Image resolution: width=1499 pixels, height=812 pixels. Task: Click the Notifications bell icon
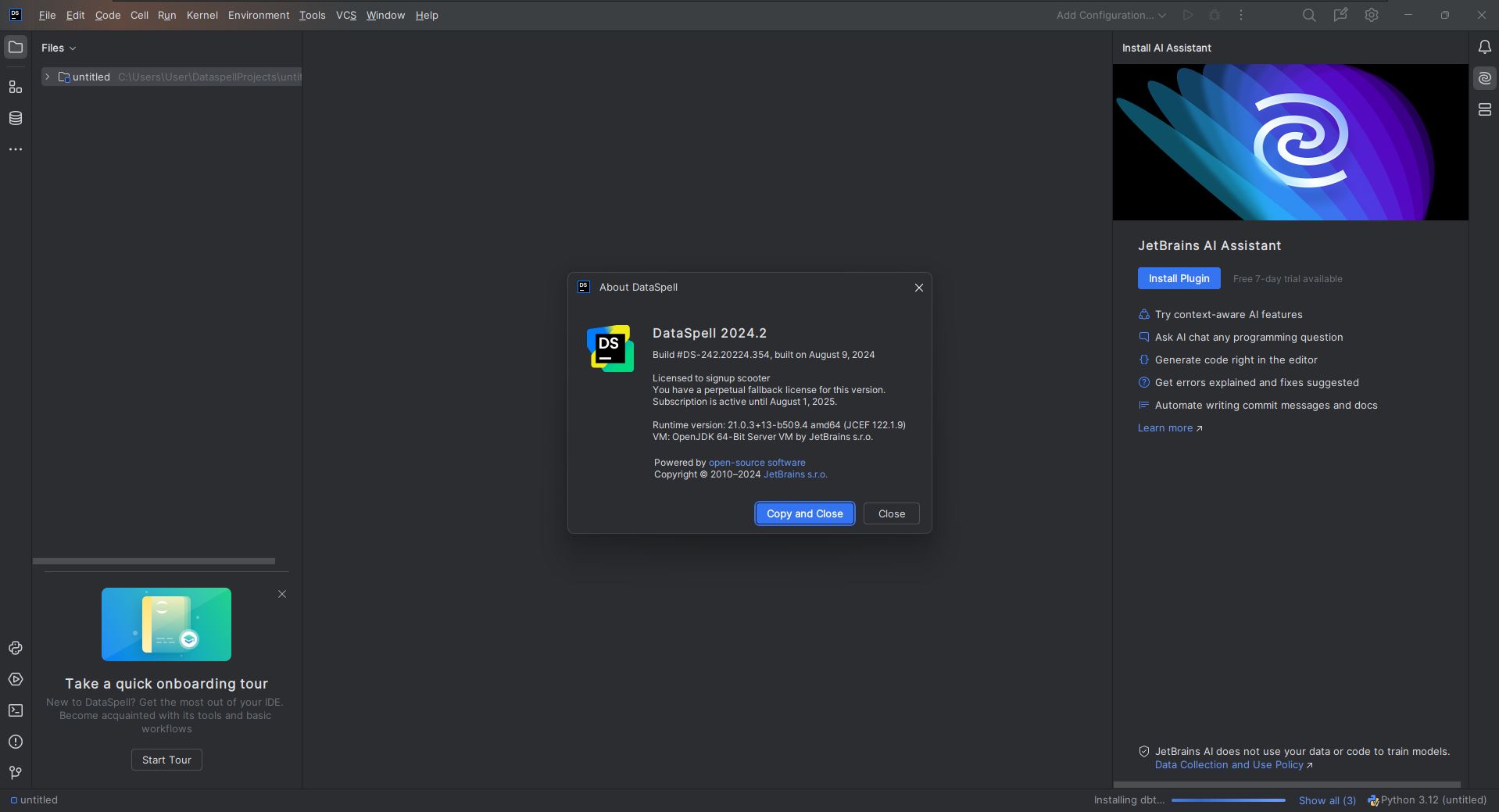tap(1484, 48)
